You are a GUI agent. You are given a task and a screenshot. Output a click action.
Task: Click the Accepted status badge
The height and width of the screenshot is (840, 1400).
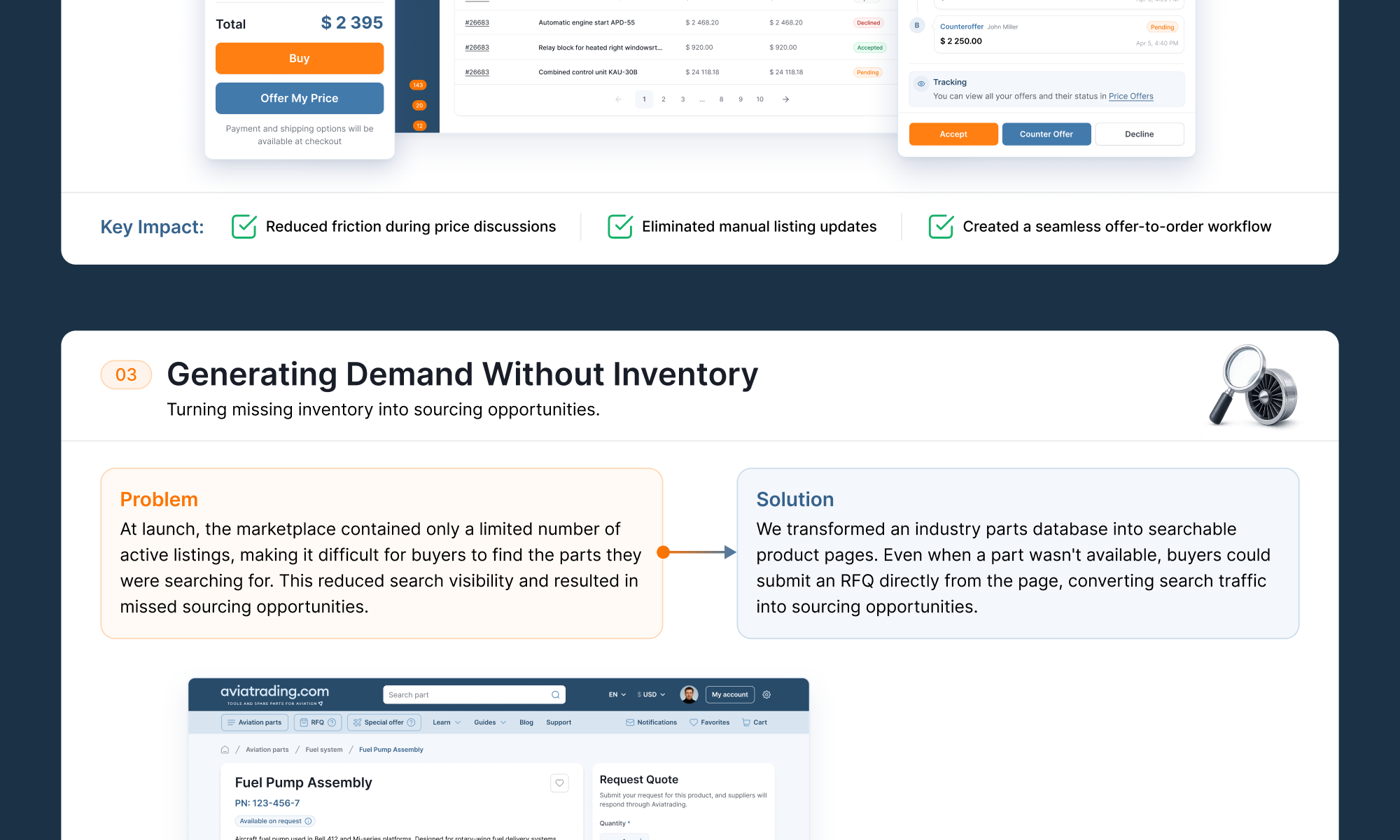point(870,48)
